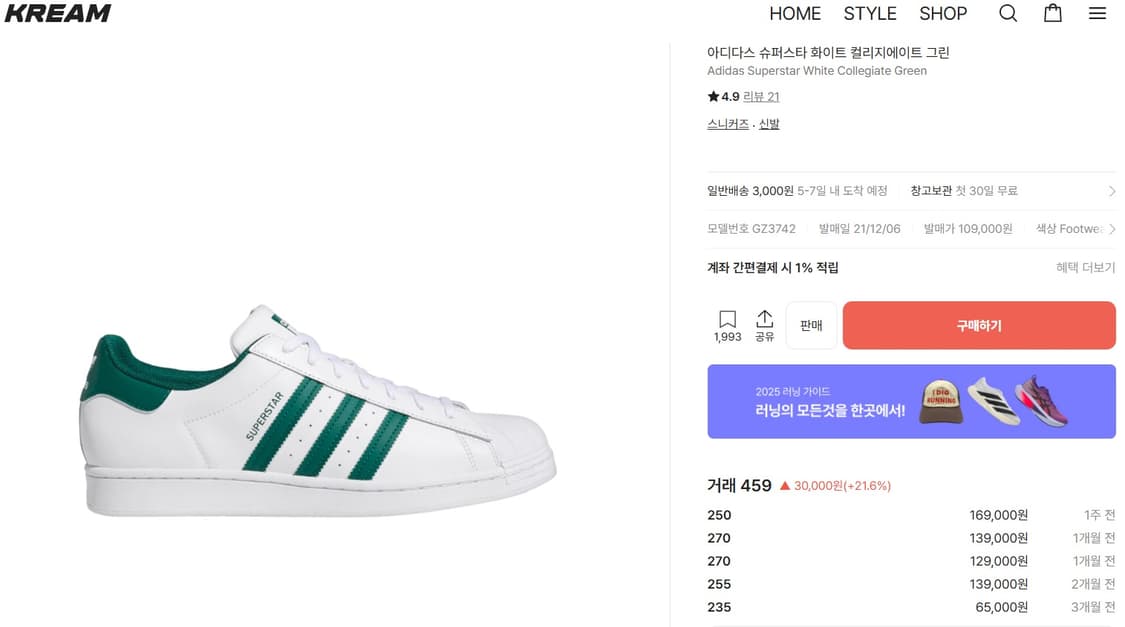Screen dimensions: 1125x627
Task: Click the 구매하기 purchase button
Action: click(x=978, y=325)
